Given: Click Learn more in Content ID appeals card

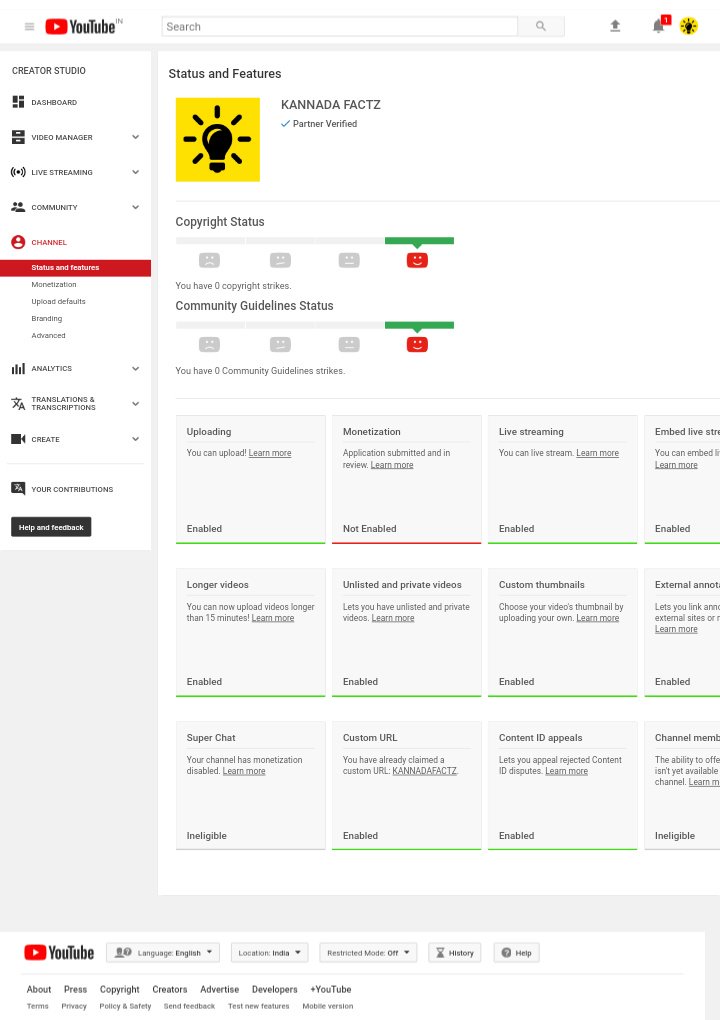Looking at the screenshot, I should coord(567,771).
